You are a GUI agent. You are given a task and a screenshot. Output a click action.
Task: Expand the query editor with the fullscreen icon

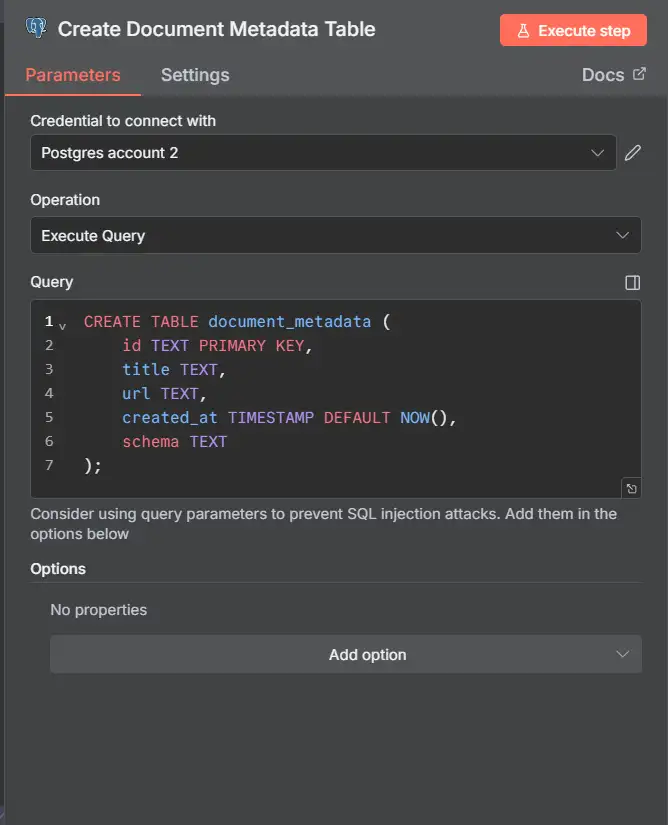[x=631, y=488]
